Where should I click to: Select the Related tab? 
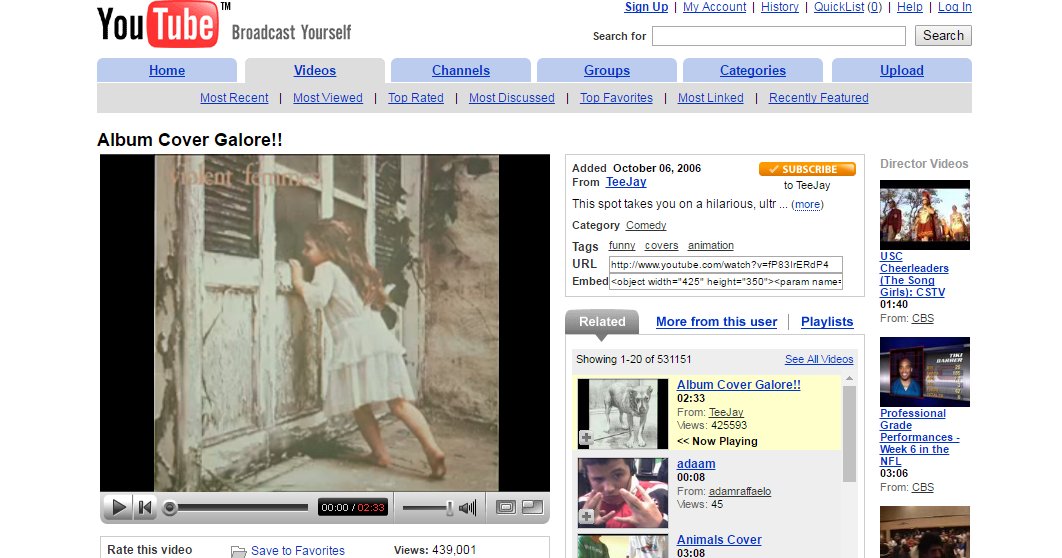point(602,322)
